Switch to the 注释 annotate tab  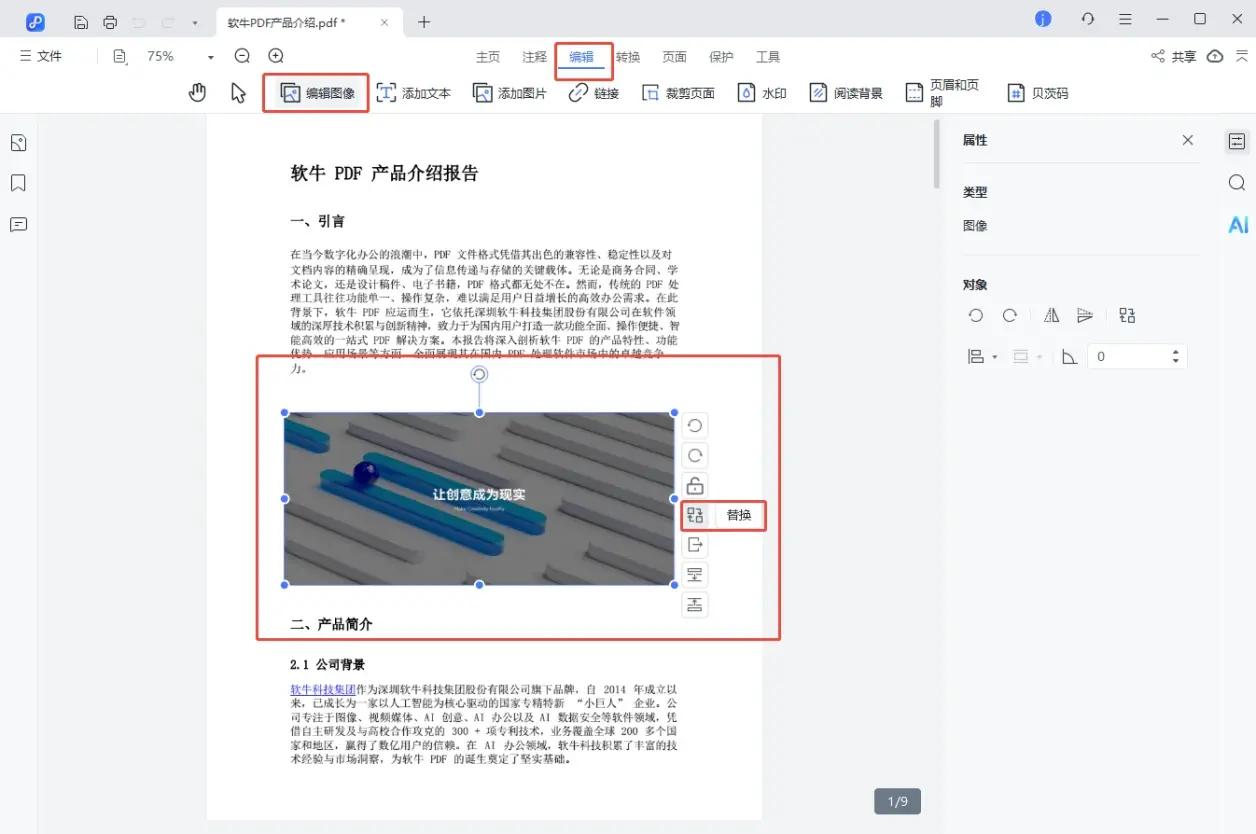tap(535, 57)
